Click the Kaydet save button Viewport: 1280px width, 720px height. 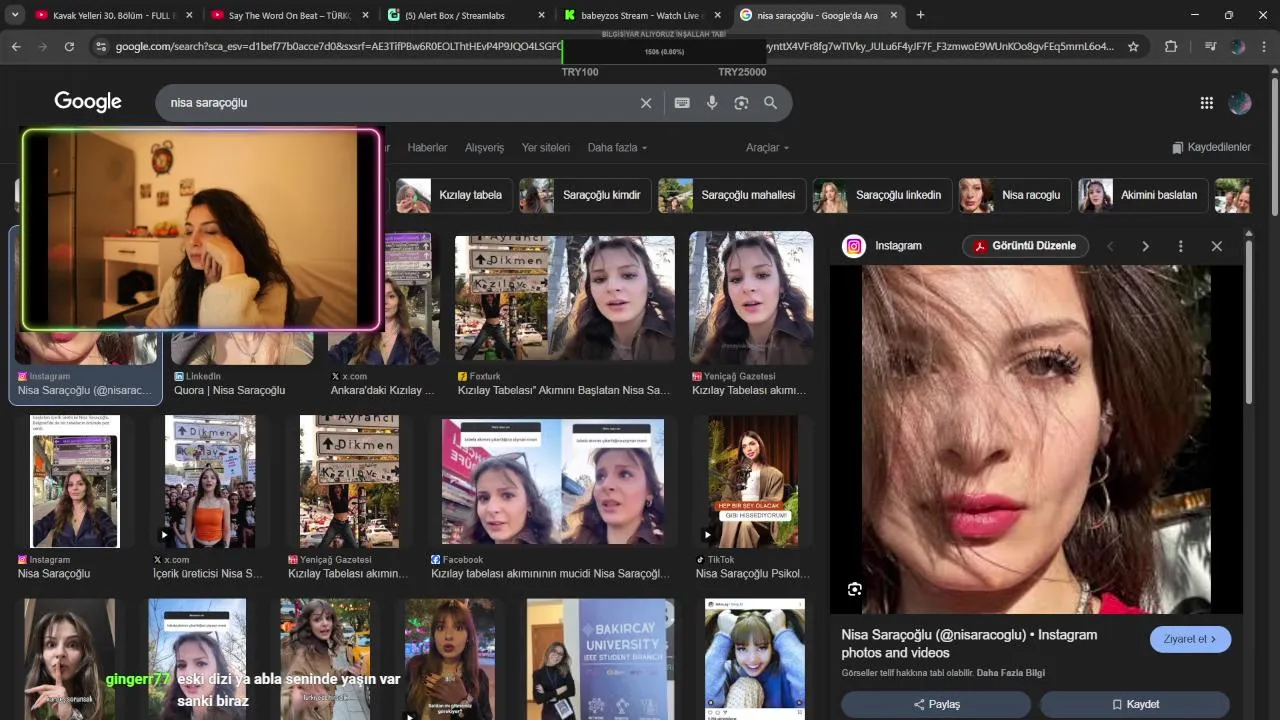pyautogui.click(x=1135, y=704)
